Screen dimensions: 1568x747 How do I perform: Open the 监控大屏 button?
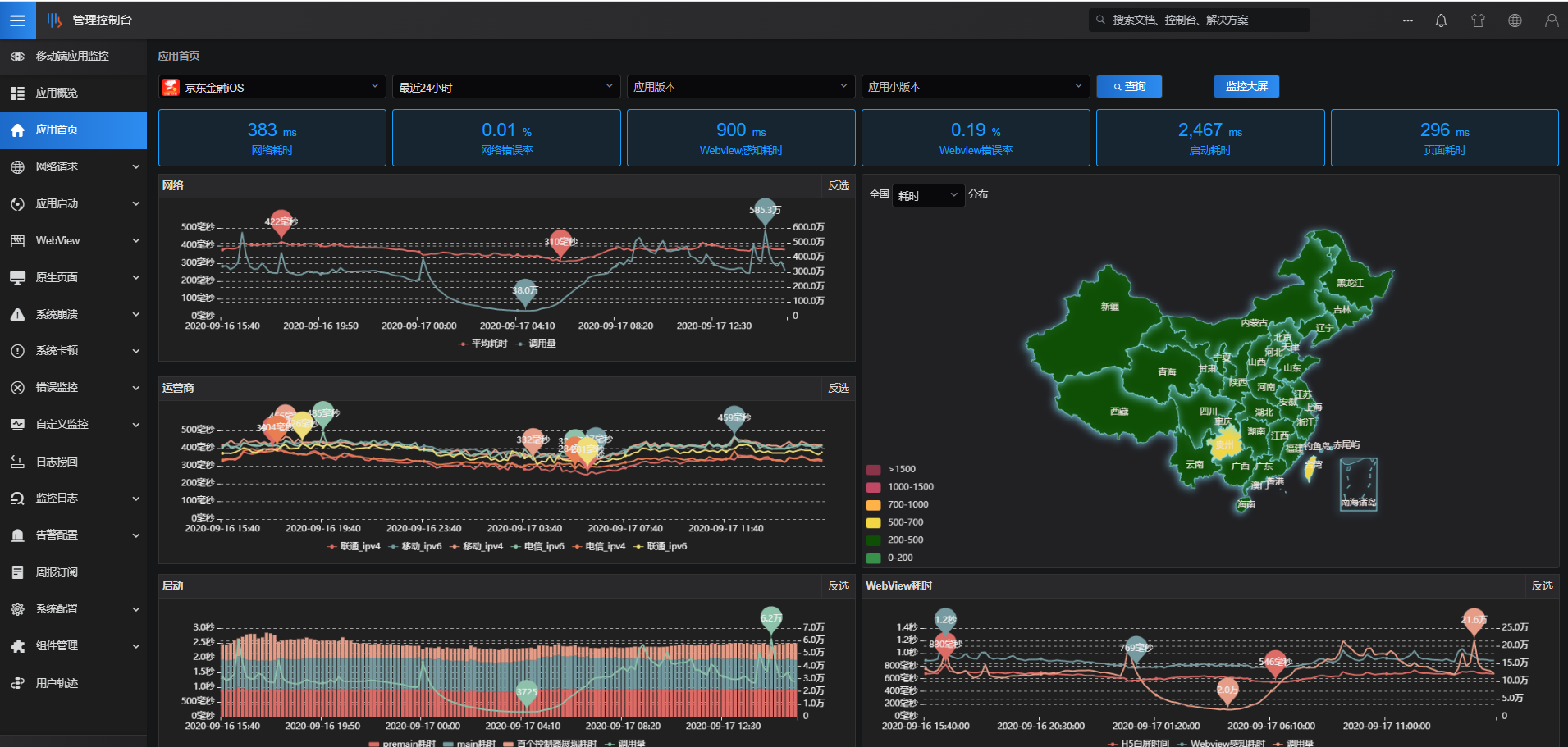tap(1246, 86)
